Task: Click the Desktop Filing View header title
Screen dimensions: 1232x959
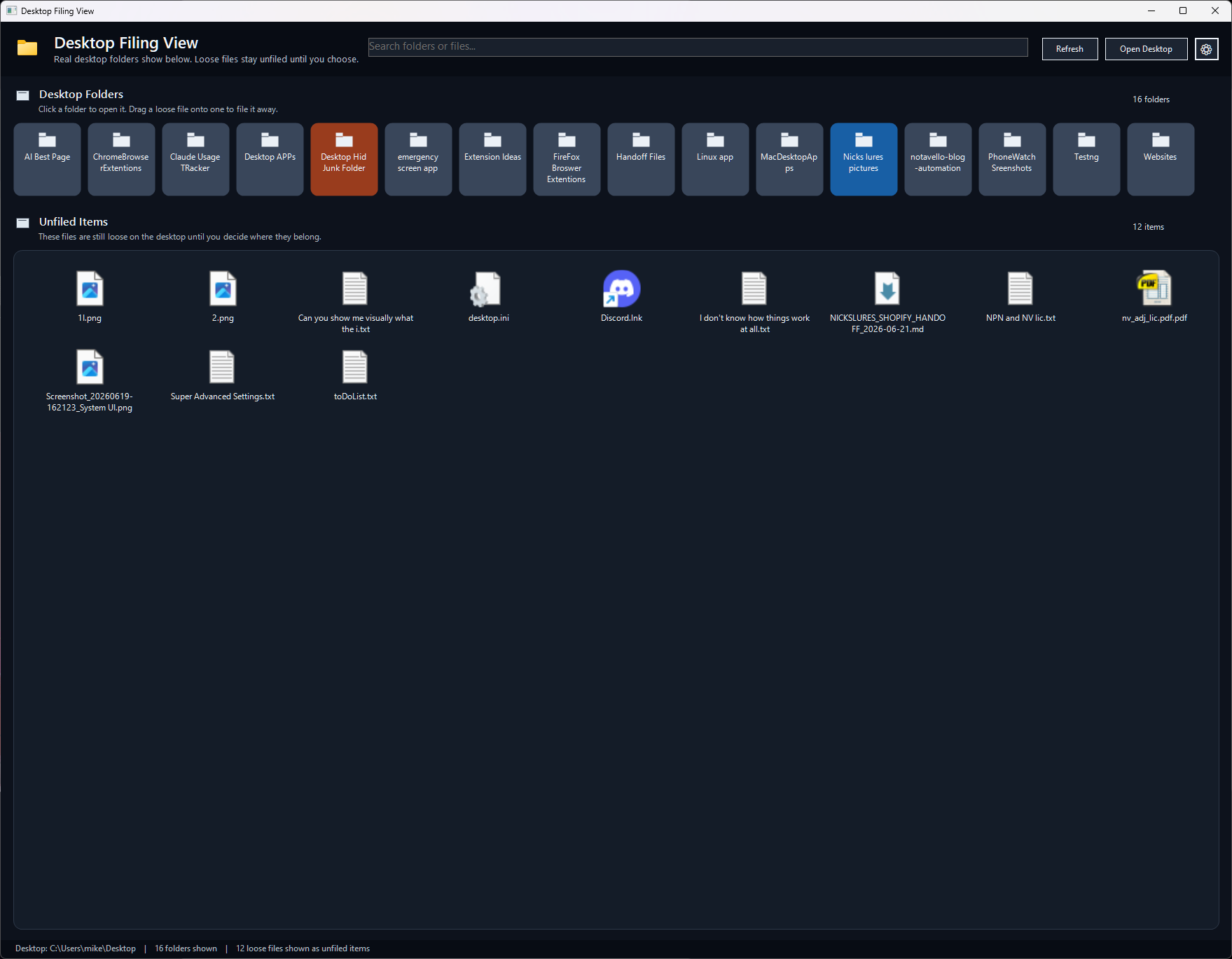Action: tap(126, 43)
